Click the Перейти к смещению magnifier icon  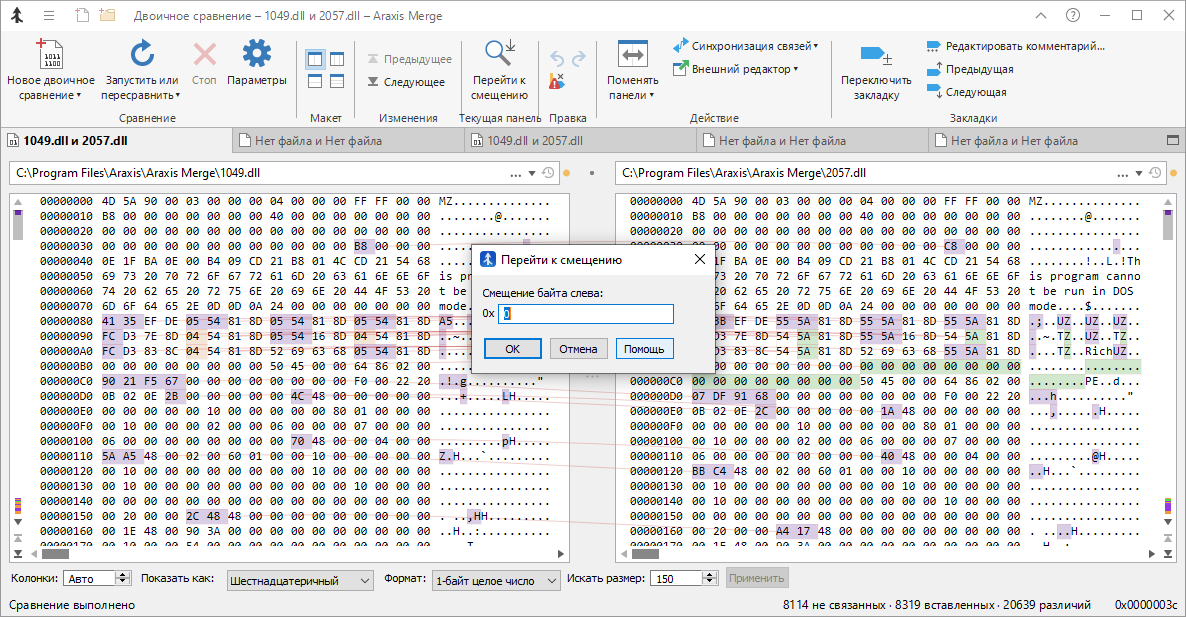point(499,53)
